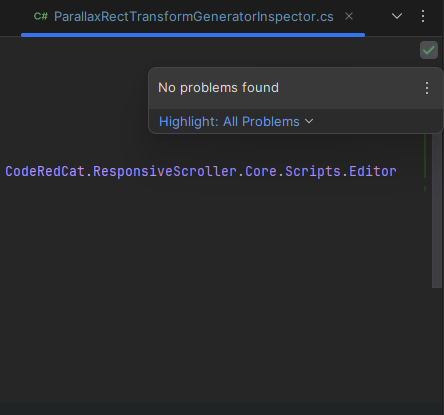Image resolution: width=444 pixels, height=415 pixels.
Task: Select the ParallaxRectTransformGeneratorInspector.cs tab
Action: click(x=194, y=16)
